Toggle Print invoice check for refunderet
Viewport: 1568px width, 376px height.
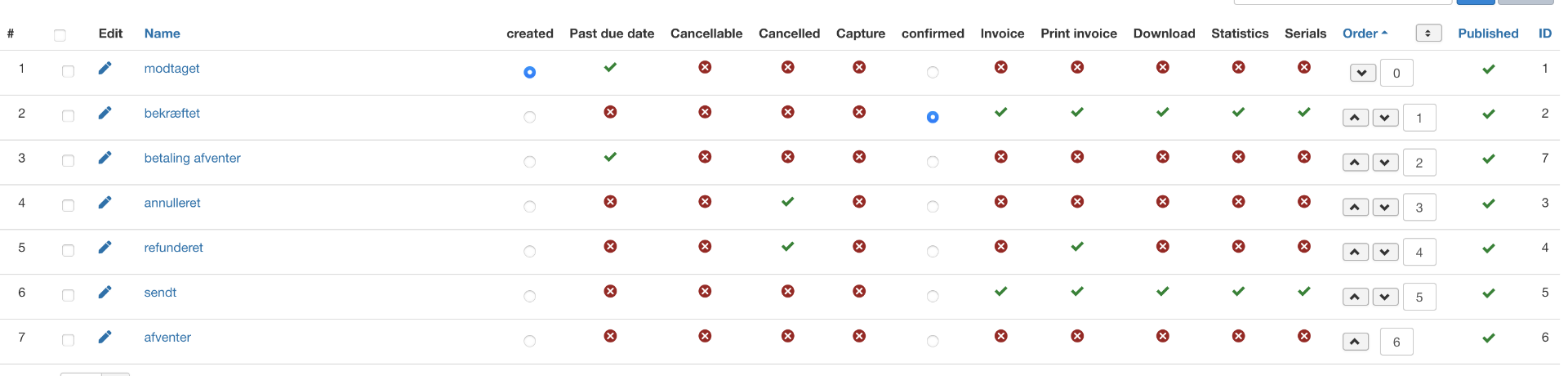click(x=1077, y=247)
